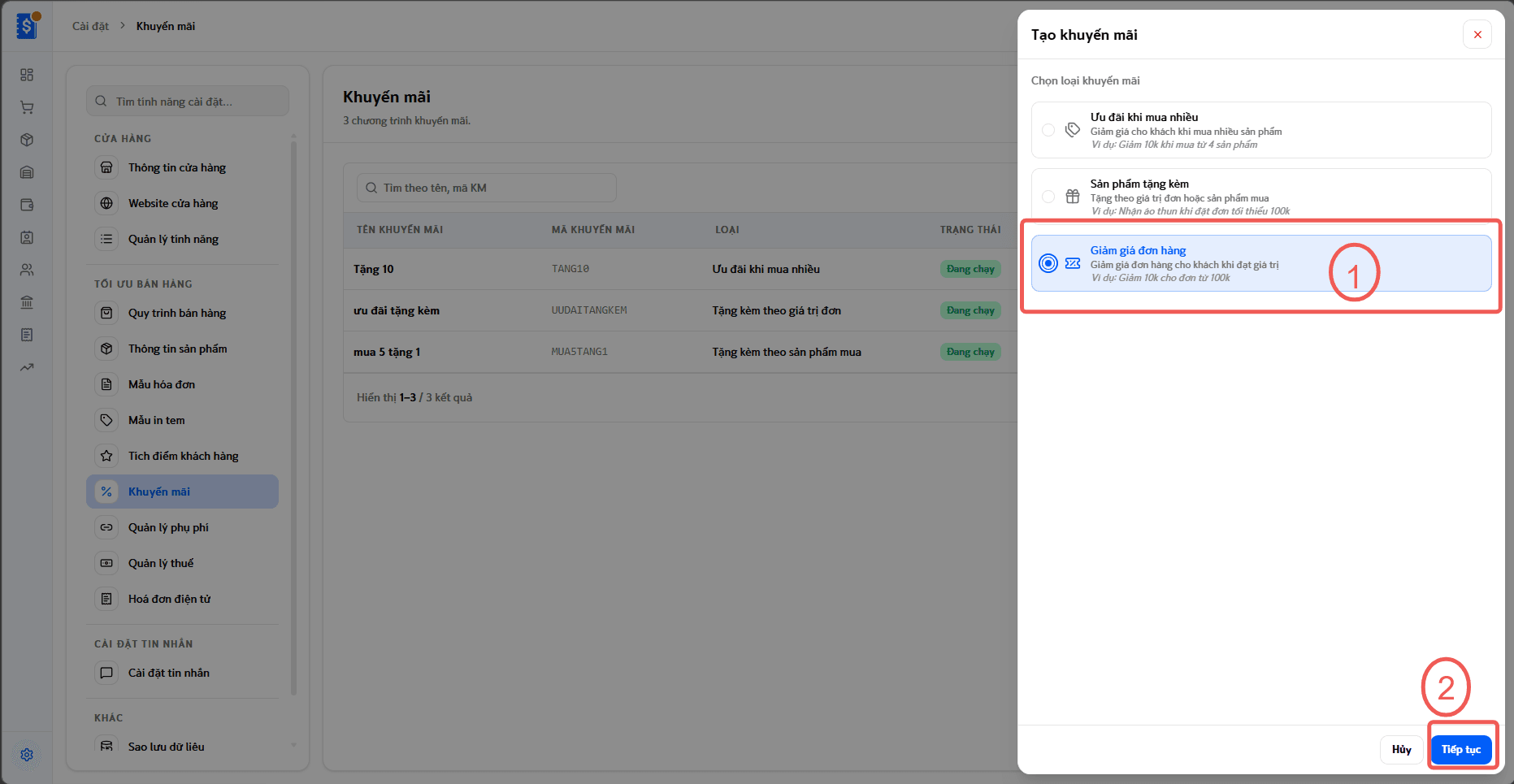The image size is (1514, 784).
Task: Open Thông tin cửa hàng settings
Action: 182,167
